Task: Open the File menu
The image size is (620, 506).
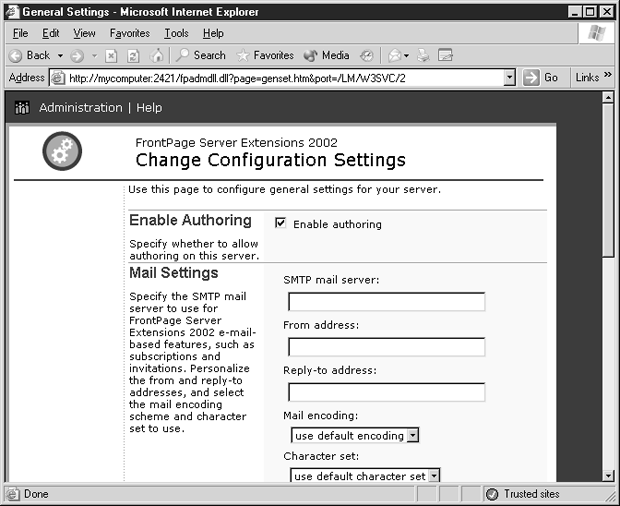Action: (20, 33)
